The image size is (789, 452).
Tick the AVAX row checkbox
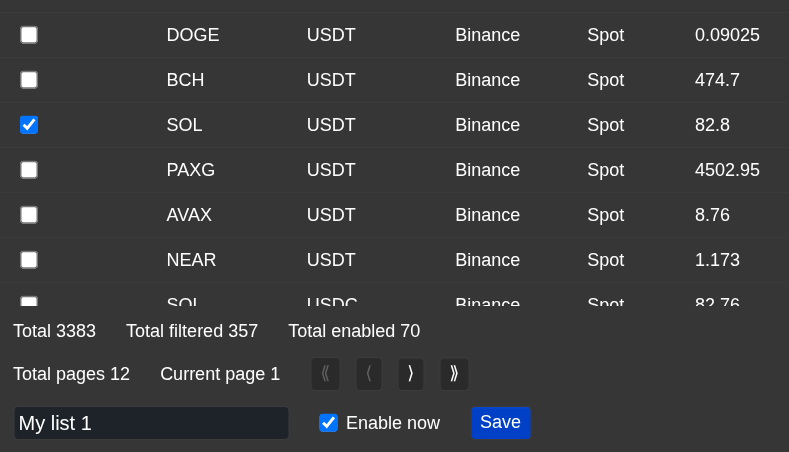pyautogui.click(x=29, y=215)
